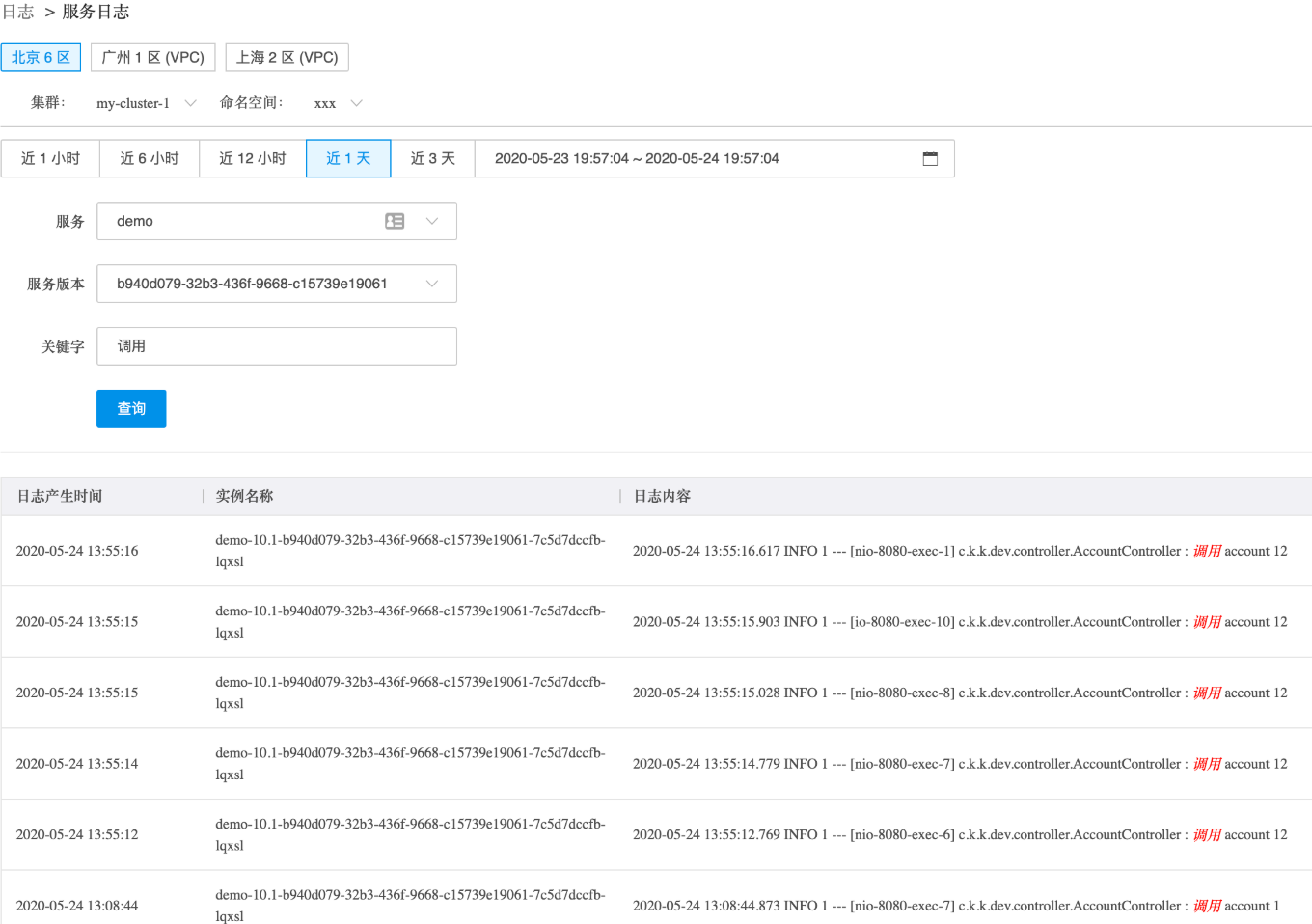Click timestamp 2020-05-24 13:08:44 cell

tap(77, 906)
